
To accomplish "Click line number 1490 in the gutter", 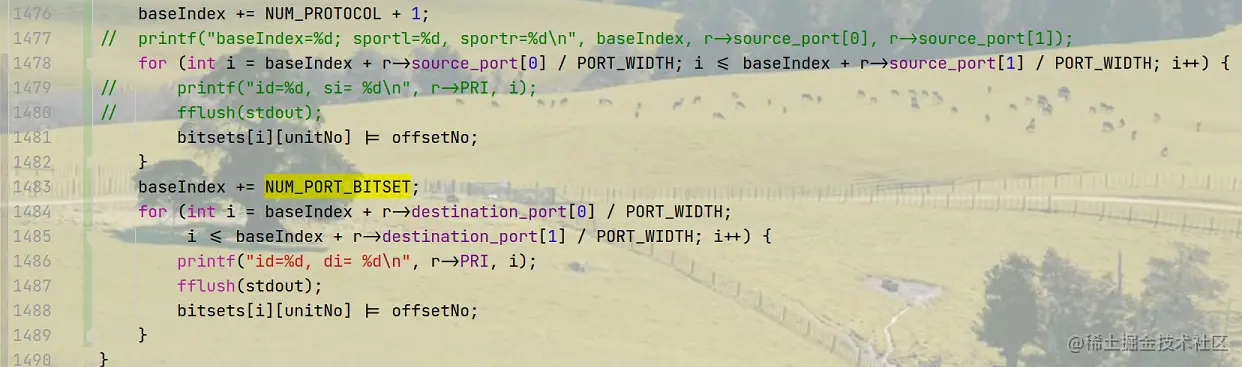I will tap(34, 359).
